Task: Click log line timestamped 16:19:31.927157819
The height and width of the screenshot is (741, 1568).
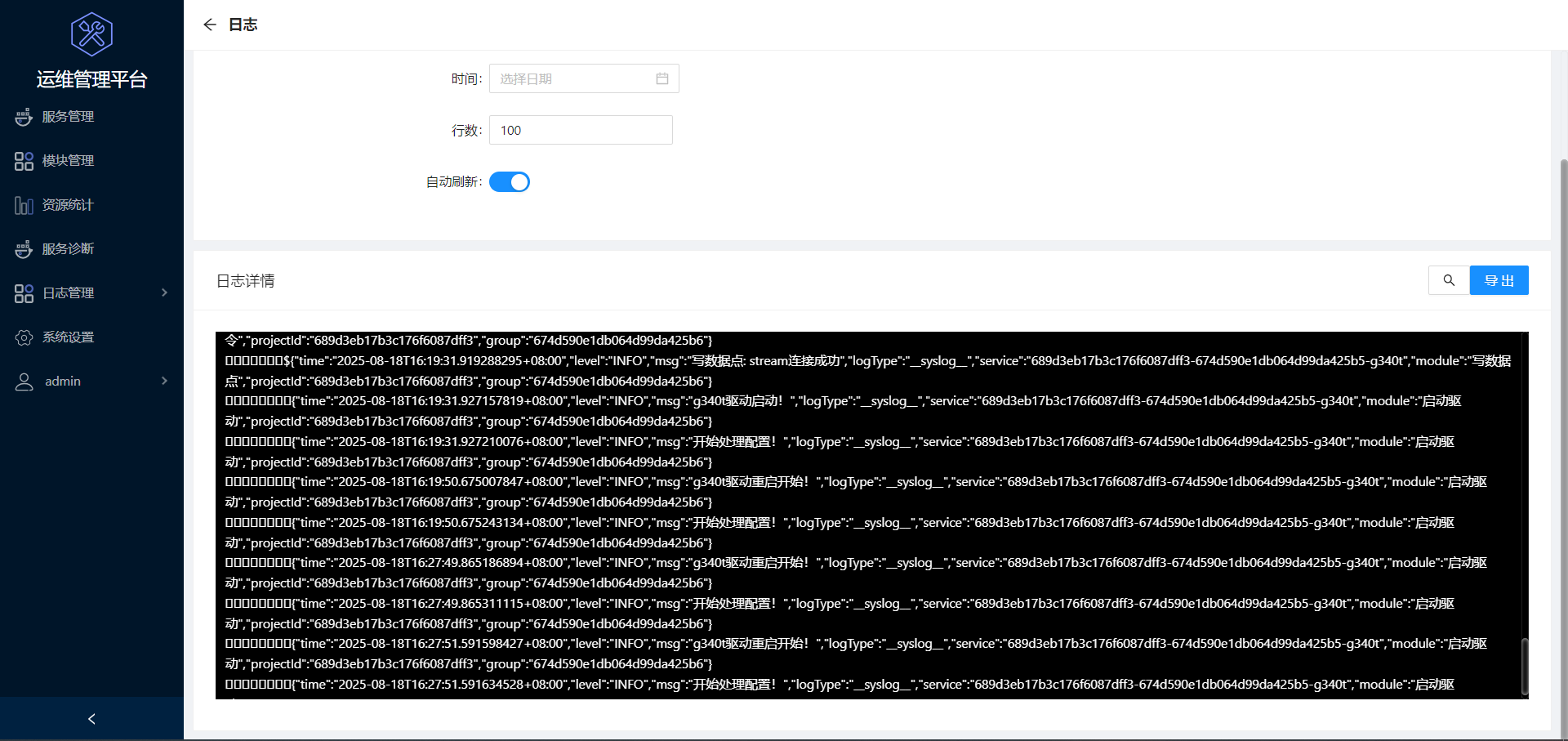Action: click(x=843, y=411)
